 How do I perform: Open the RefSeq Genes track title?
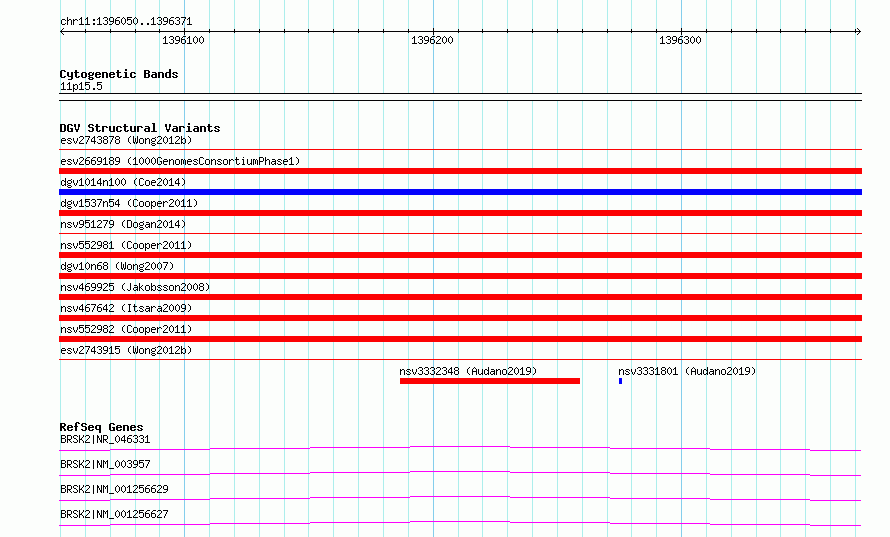102,427
